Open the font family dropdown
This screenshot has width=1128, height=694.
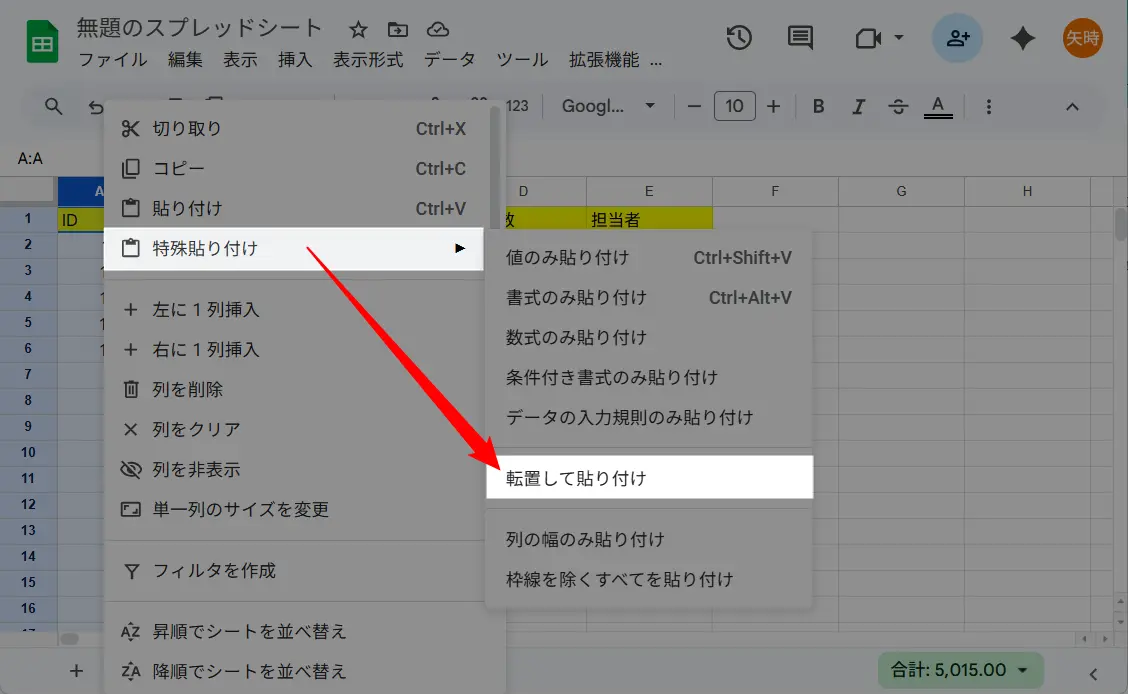(607, 106)
